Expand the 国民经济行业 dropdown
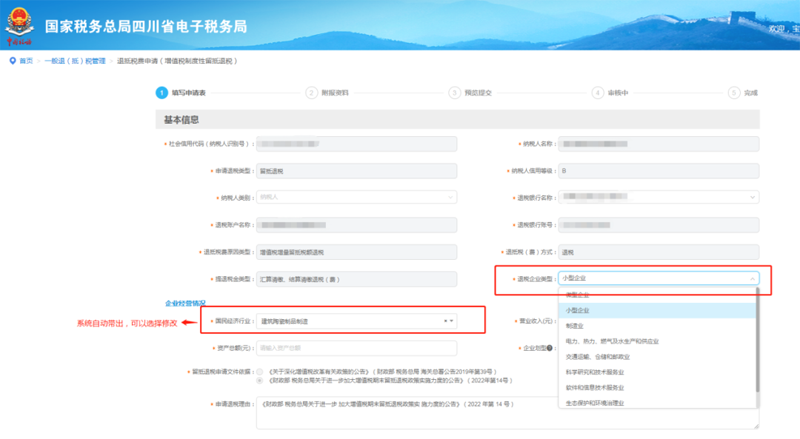800x439 pixels. (453, 321)
